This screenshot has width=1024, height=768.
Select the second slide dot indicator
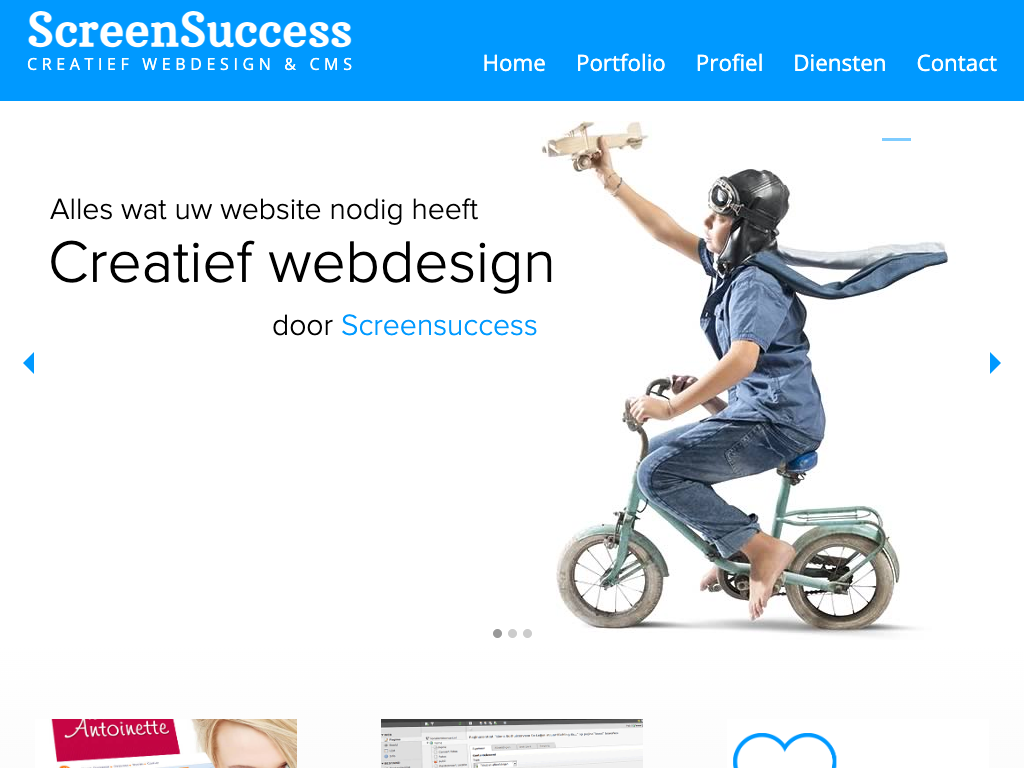click(x=513, y=633)
